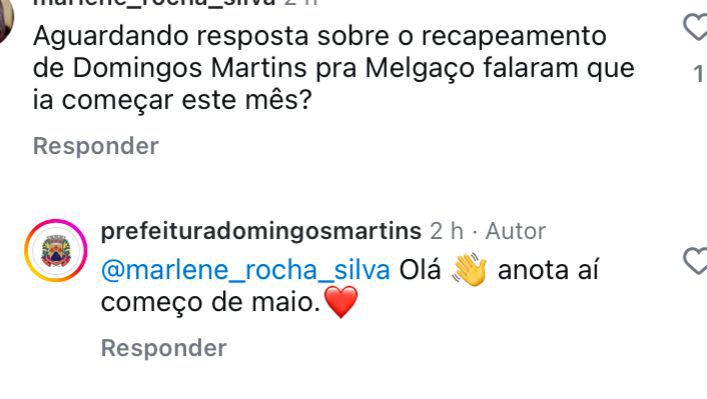Image resolution: width=707 pixels, height=399 pixels.
Task: Select the comment line mentioning Melgaço
Action: click(x=334, y=68)
